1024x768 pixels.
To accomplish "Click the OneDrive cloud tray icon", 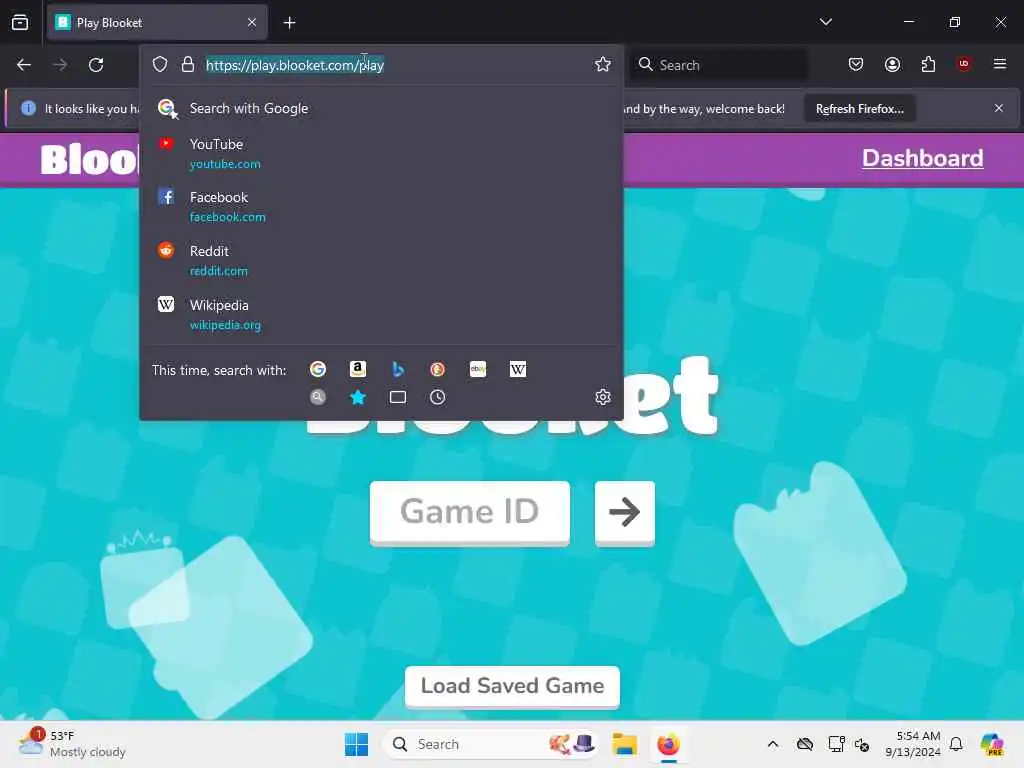I will pos(805,744).
